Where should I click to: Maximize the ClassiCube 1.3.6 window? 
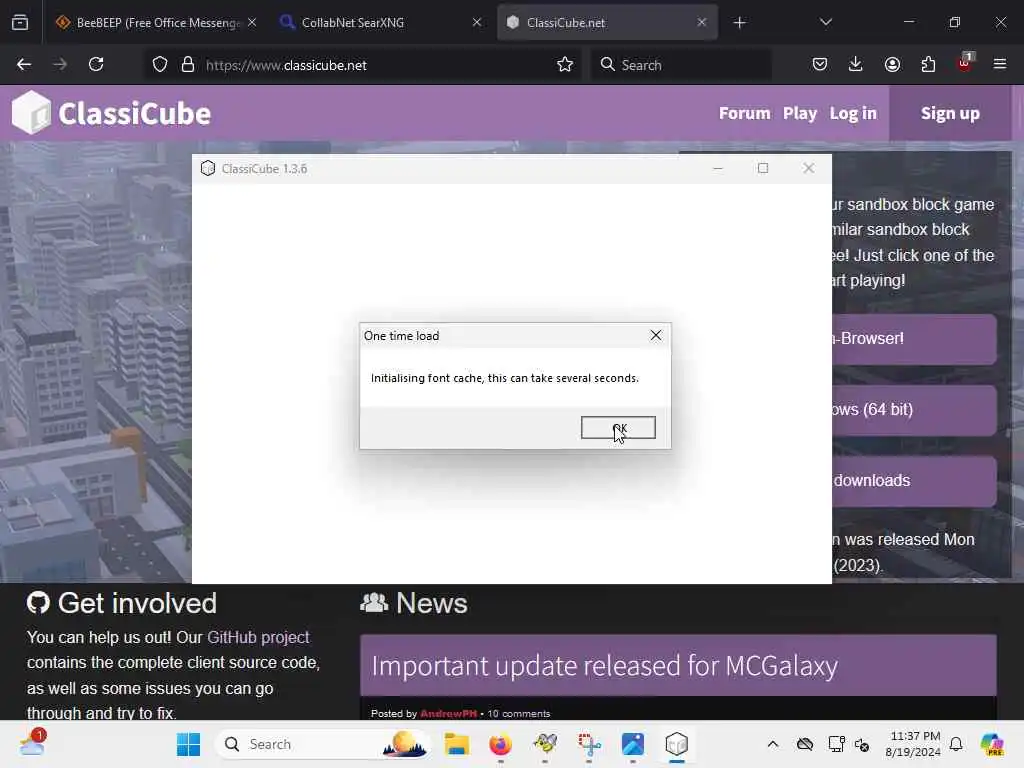click(763, 168)
